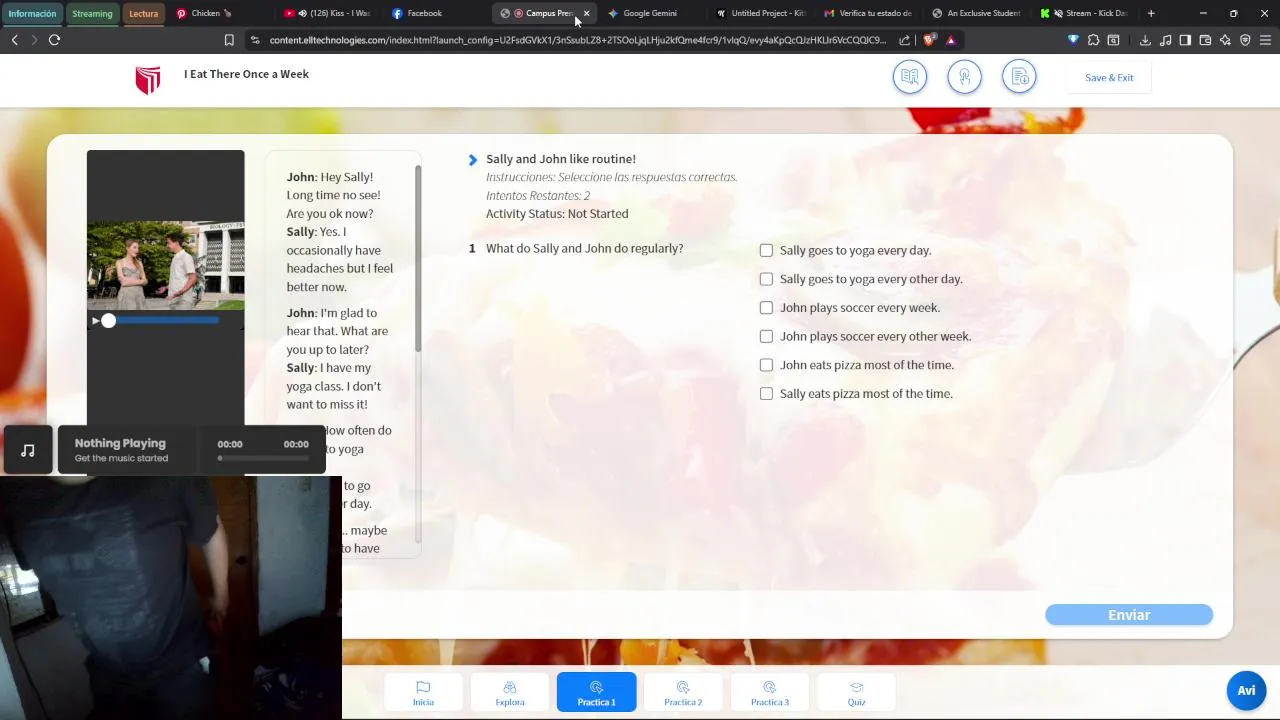The width and height of the screenshot is (1280, 720).
Task: Switch to Kiss YouTube browser tab
Action: [329, 13]
